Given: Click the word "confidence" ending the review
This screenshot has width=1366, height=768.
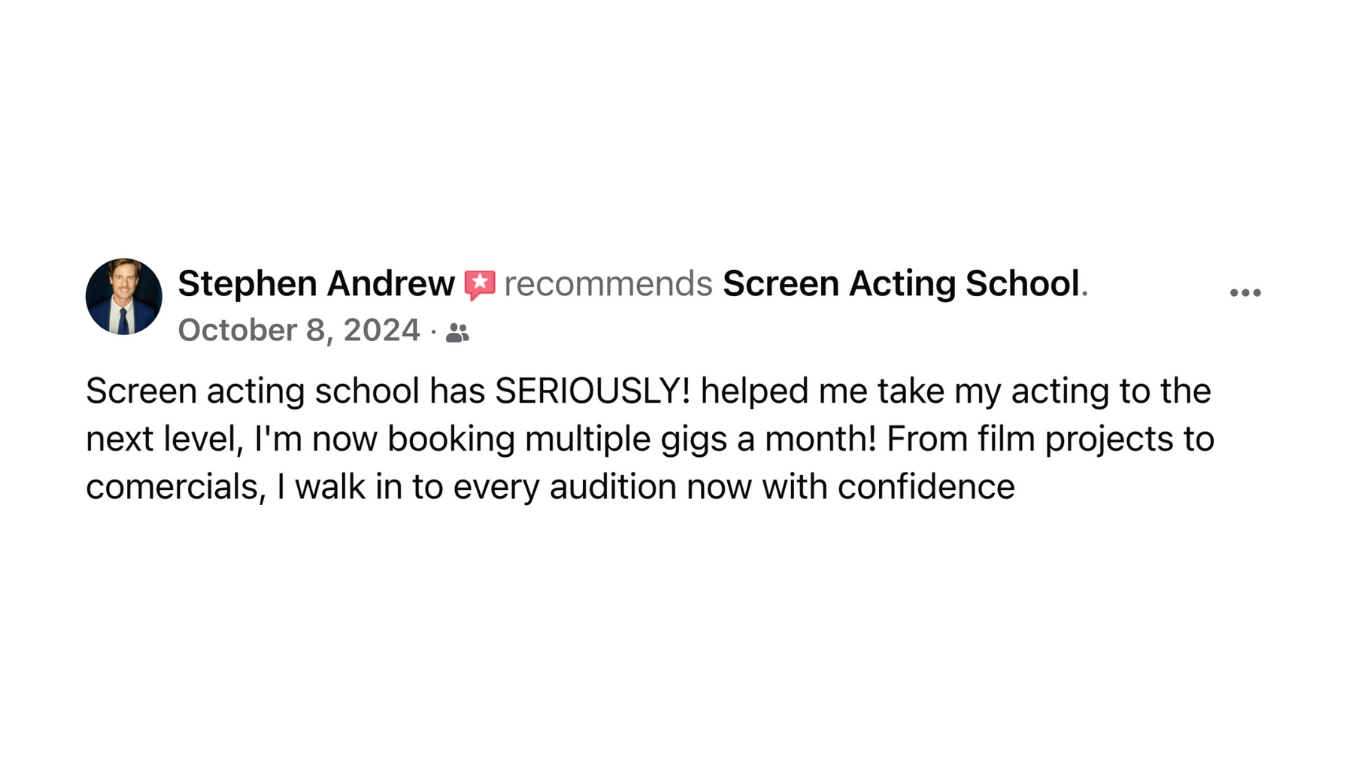Looking at the screenshot, I should 926,487.
